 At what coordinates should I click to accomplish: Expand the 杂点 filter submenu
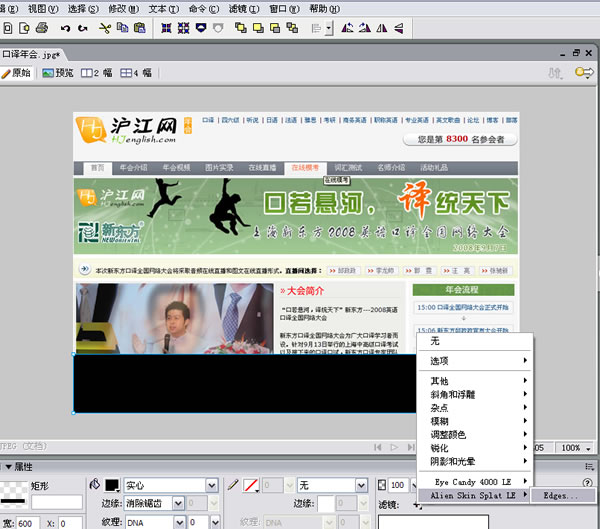[x=474, y=408]
